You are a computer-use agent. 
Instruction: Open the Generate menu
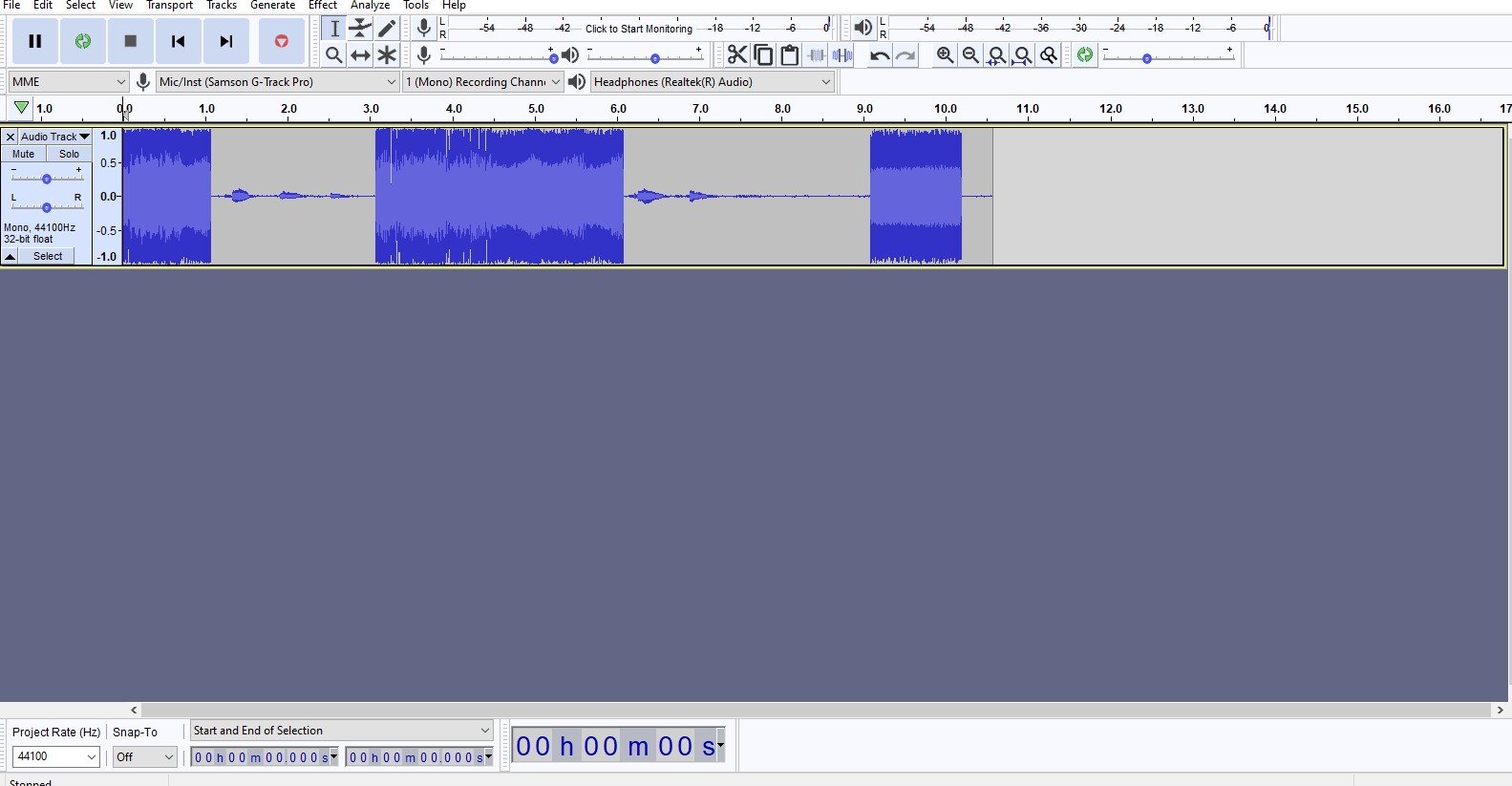pyautogui.click(x=272, y=6)
